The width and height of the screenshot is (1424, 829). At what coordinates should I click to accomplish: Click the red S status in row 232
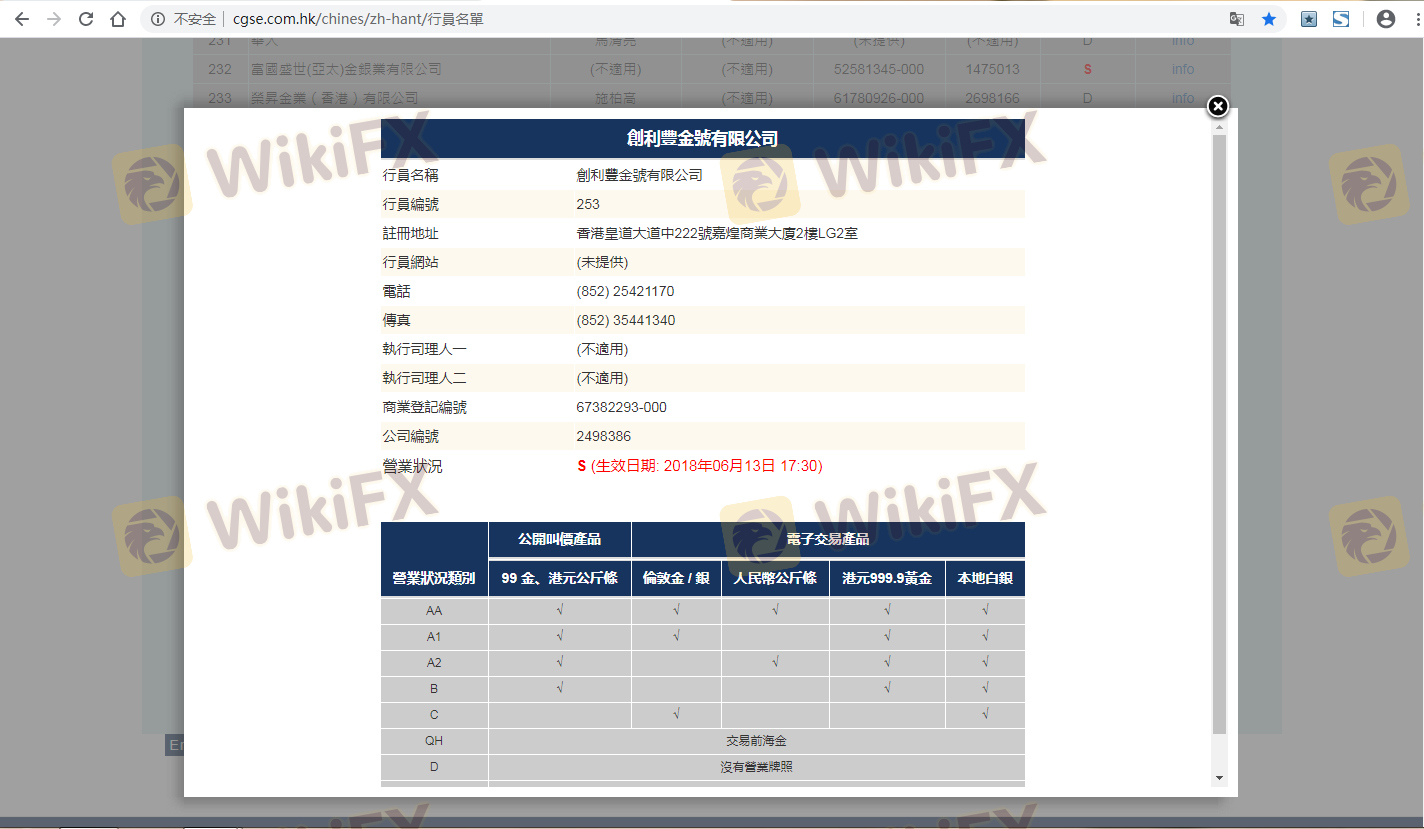point(1087,69)
